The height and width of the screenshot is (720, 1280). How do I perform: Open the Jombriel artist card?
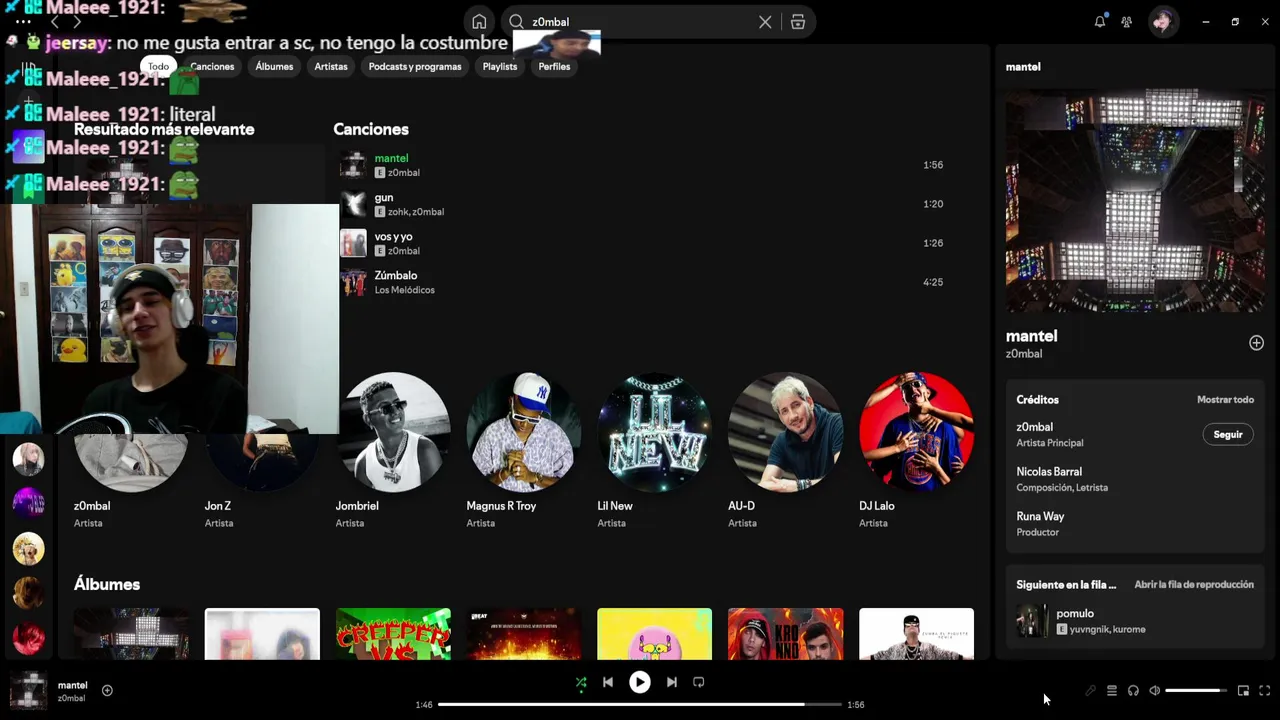(x=393, y=450)
